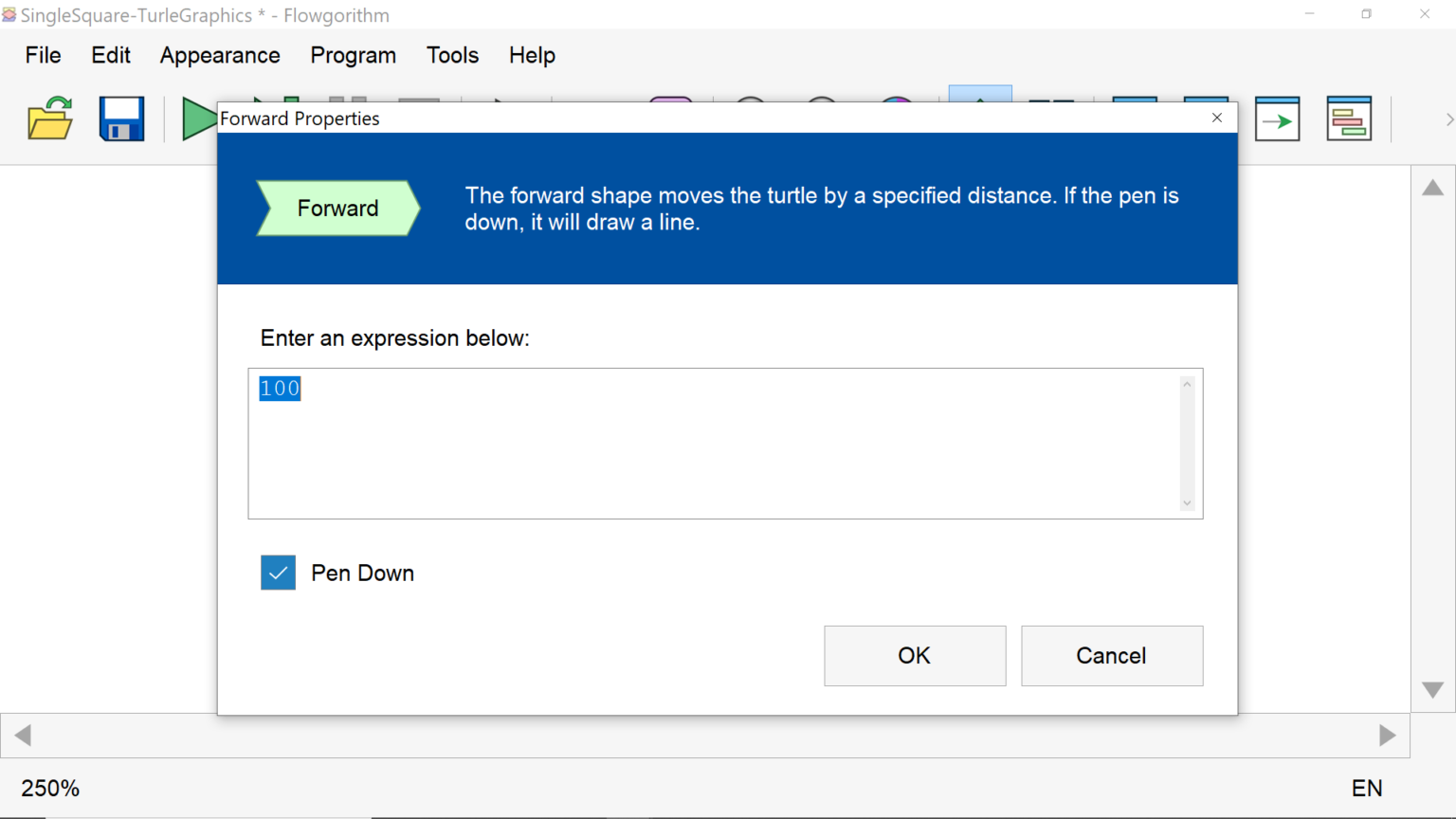This screenshot has width=1456, height=819.
Task: Open the File menu
Action: coord(42,55)
